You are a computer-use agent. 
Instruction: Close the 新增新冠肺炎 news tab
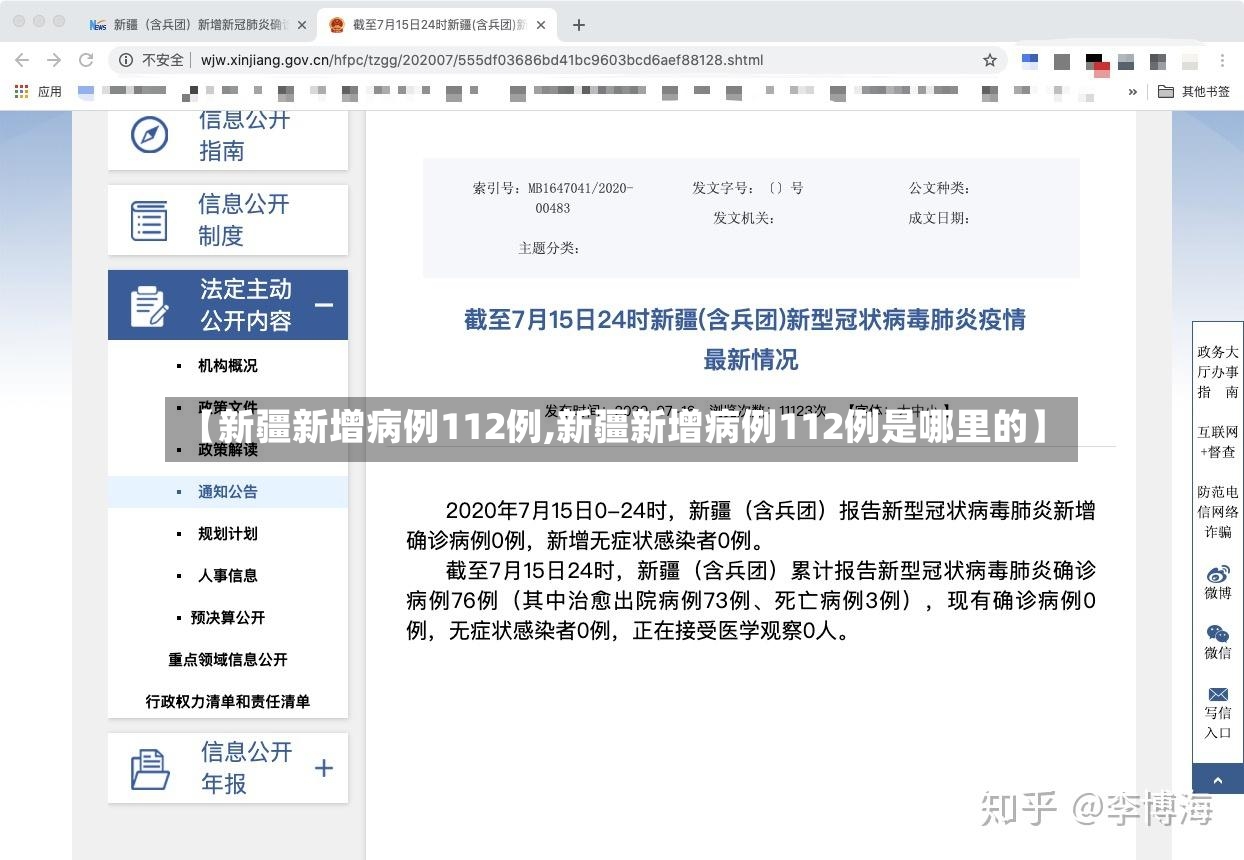coord(302,25)
